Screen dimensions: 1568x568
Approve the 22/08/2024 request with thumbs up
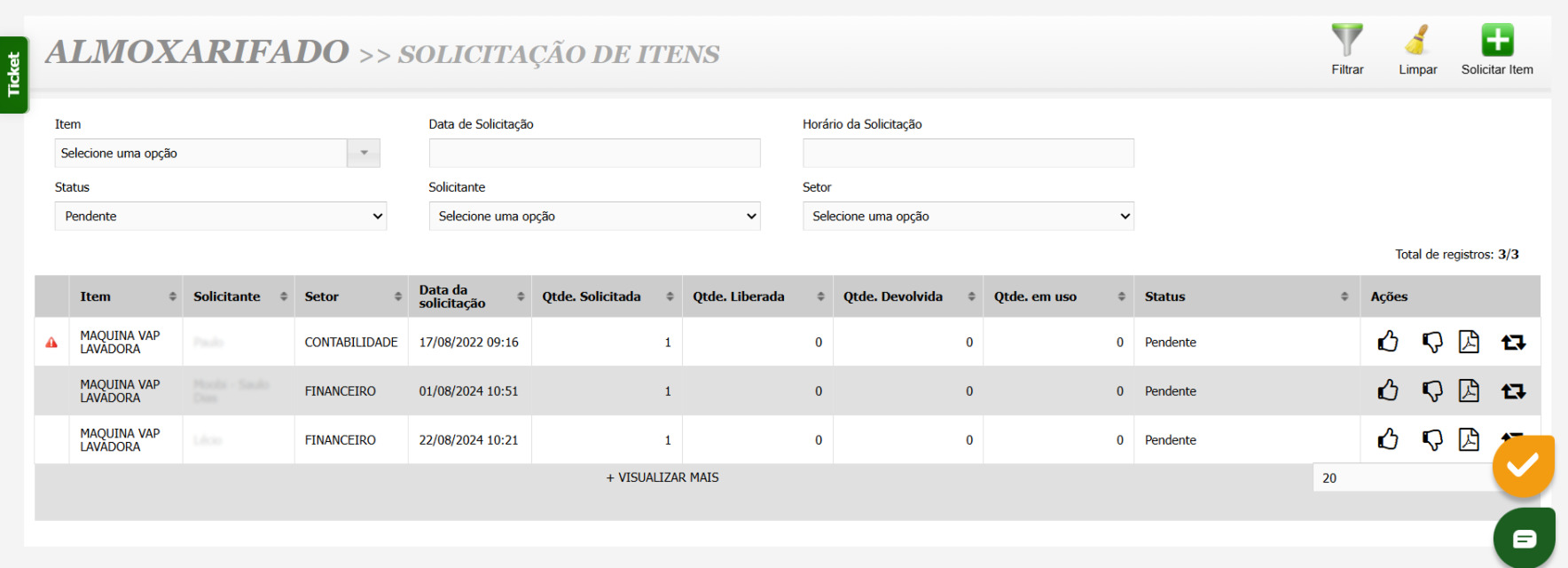pyautogui.click(x=1388, y=439)
